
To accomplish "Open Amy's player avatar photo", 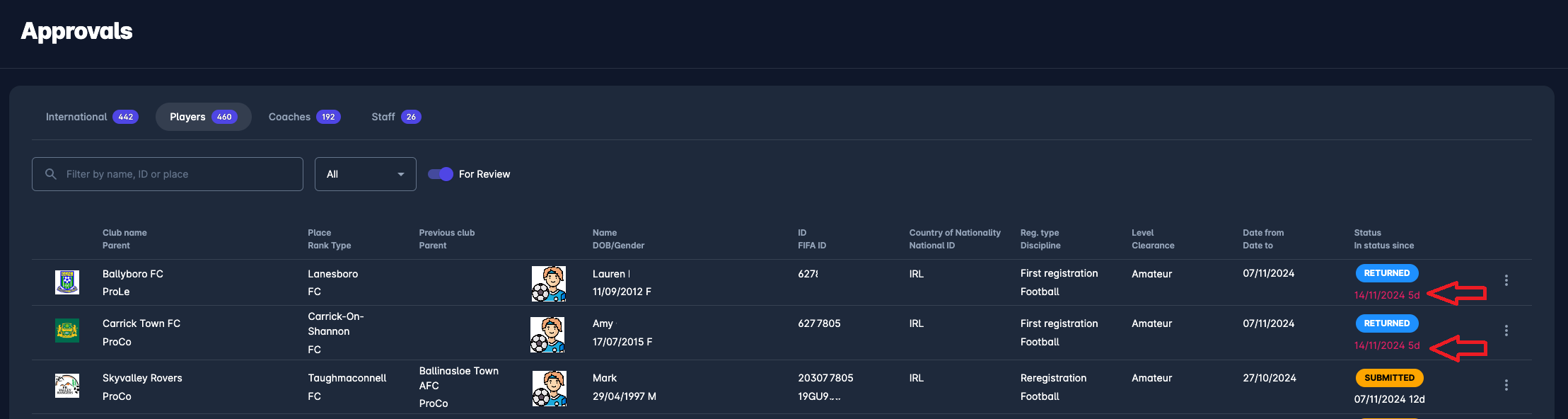I will pos(548,335).
